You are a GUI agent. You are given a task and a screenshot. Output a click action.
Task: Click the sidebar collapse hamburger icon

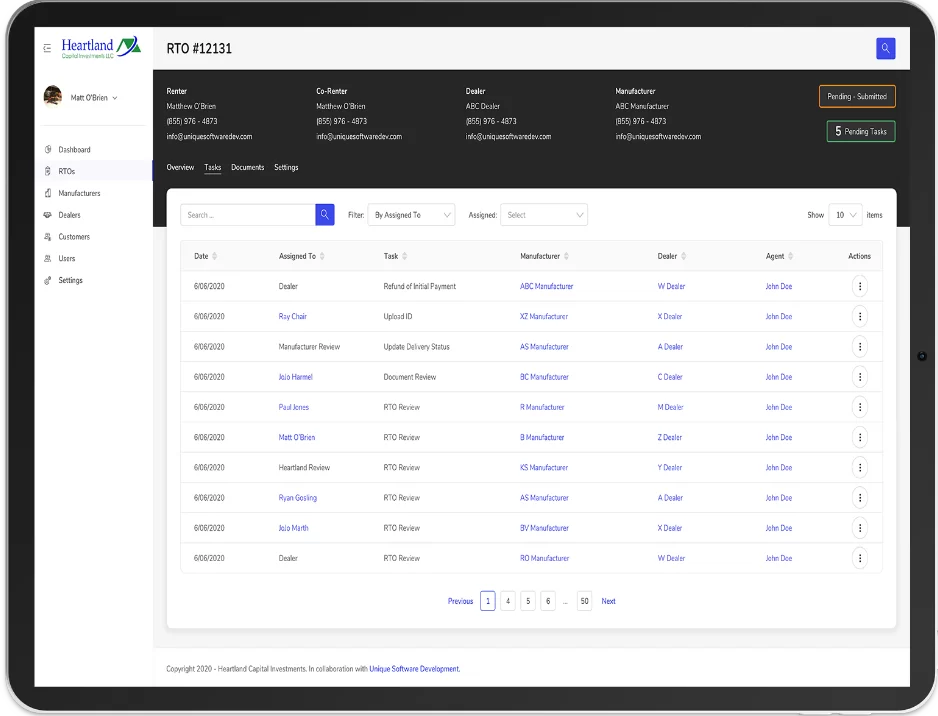[47, 48]
